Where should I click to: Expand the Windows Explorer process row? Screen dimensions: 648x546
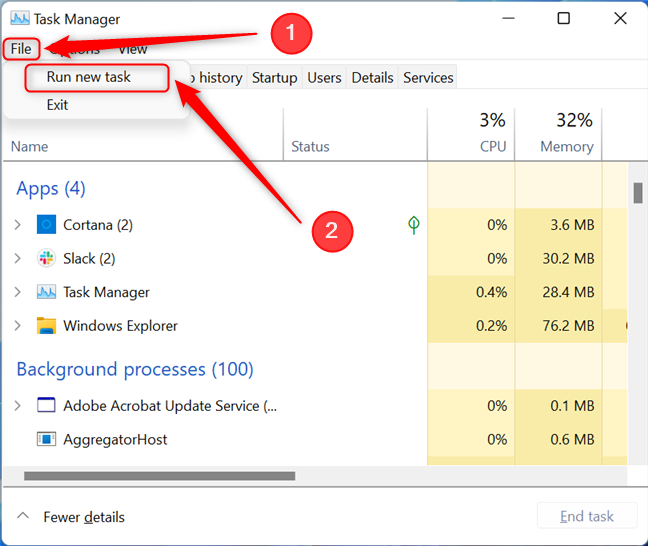coord(17,325)
